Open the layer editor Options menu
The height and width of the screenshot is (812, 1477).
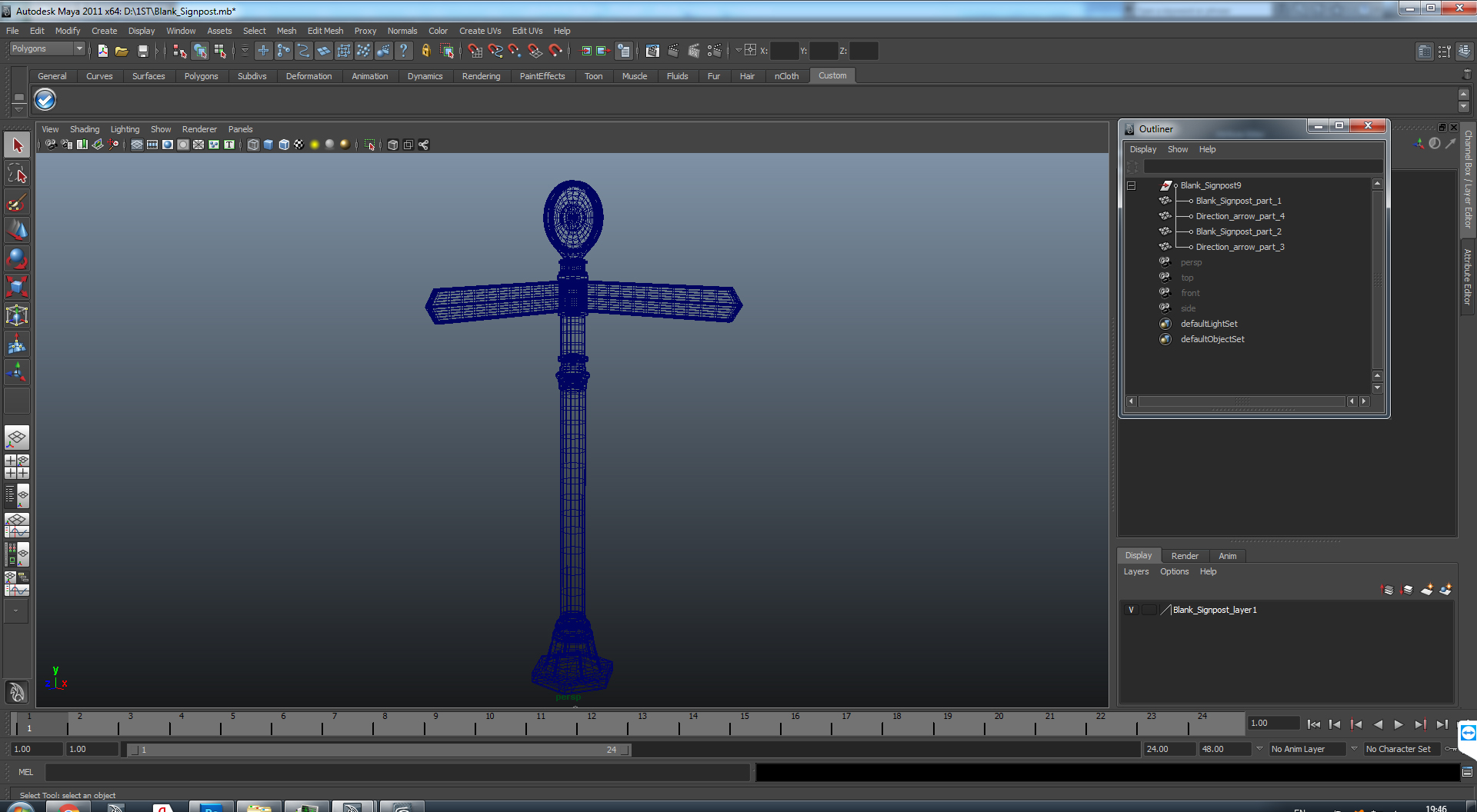[1174, 571]
